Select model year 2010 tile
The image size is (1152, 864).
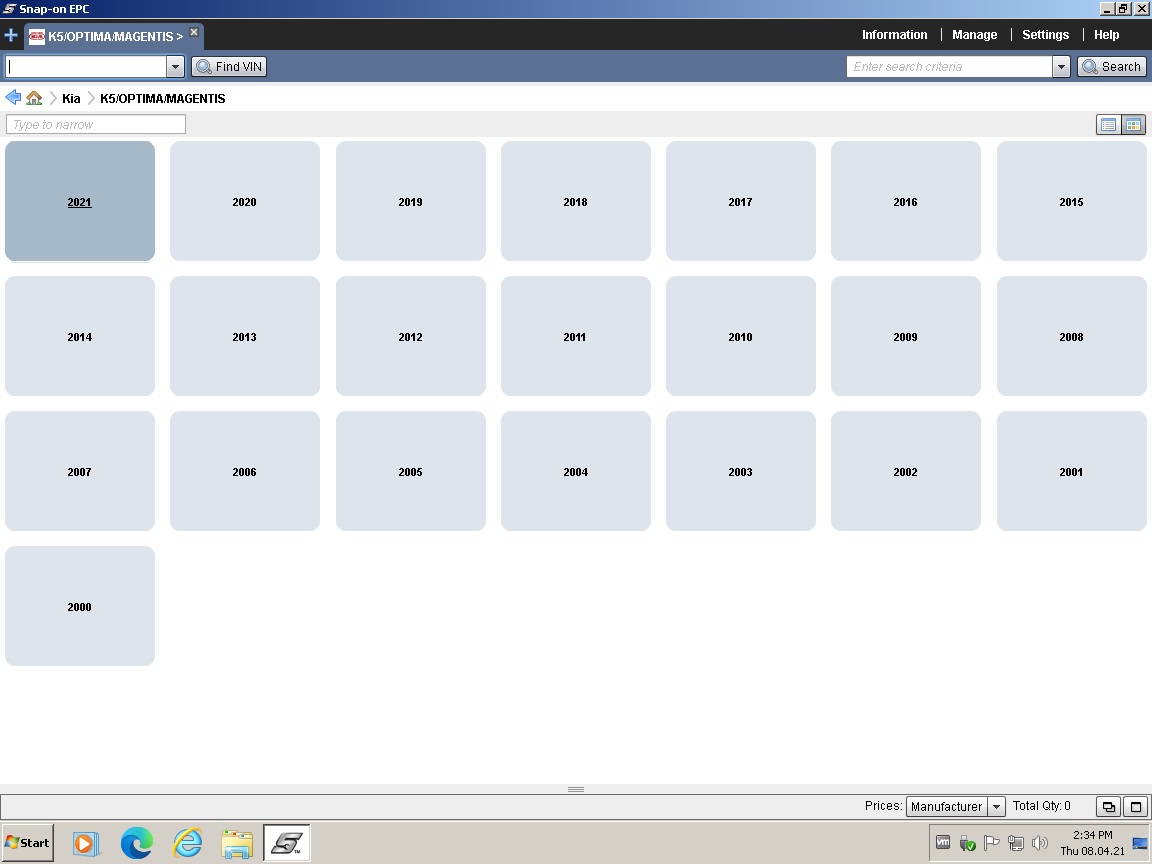tap(741, 336)
